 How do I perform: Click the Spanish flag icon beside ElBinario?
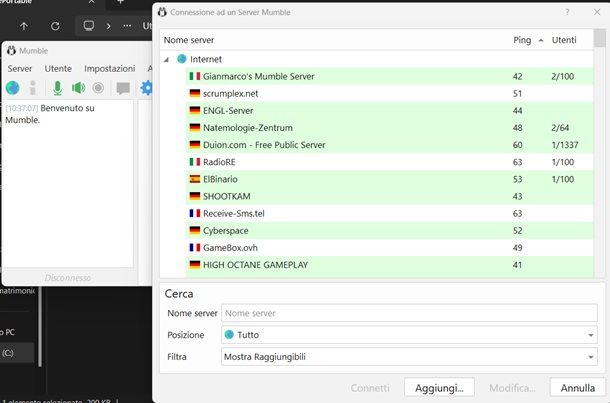tap(195, 179)
